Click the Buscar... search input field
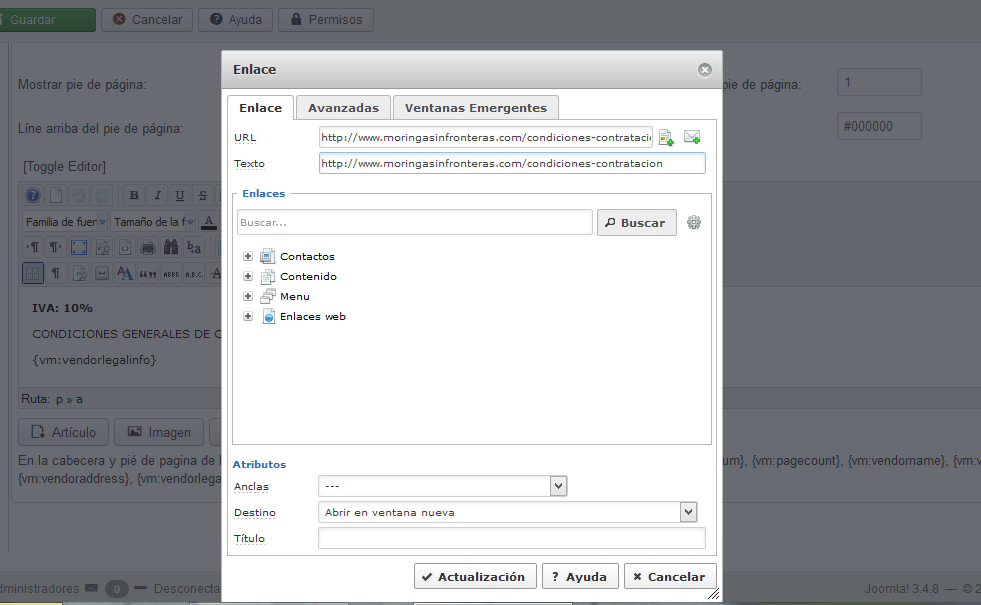 pos(415,222)
